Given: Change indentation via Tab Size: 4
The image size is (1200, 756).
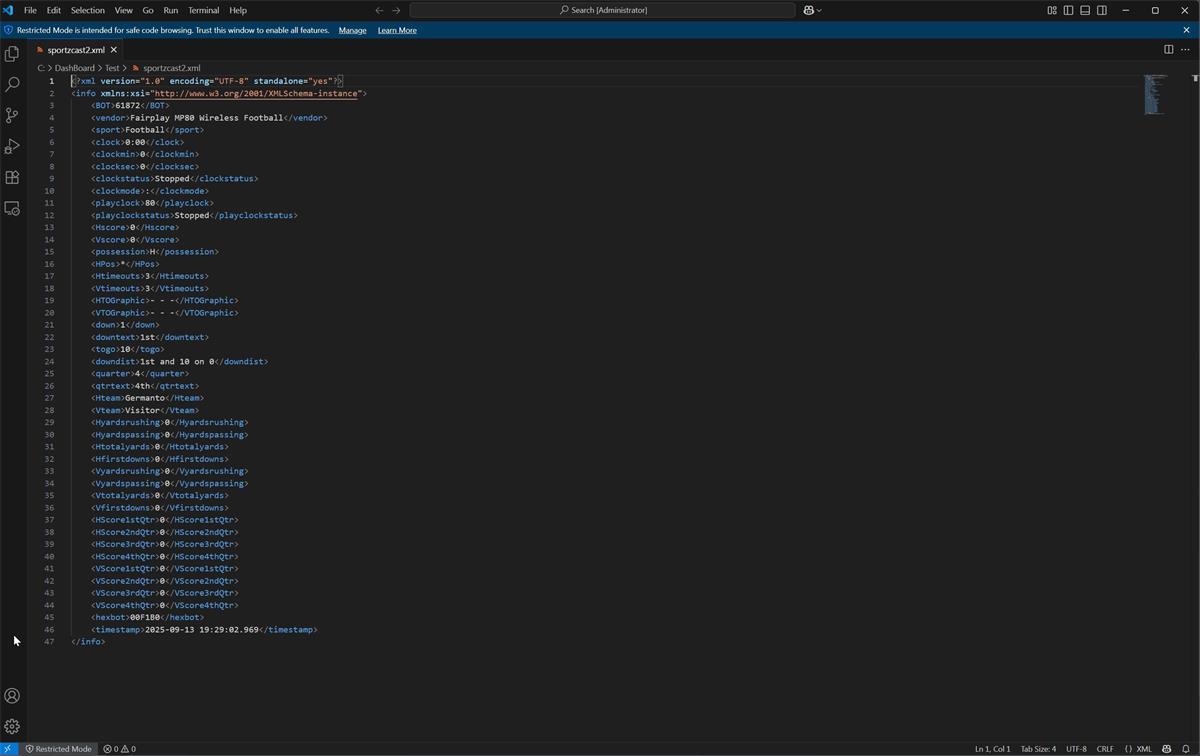Looking at the screenshot, I should pos(1038,748).
